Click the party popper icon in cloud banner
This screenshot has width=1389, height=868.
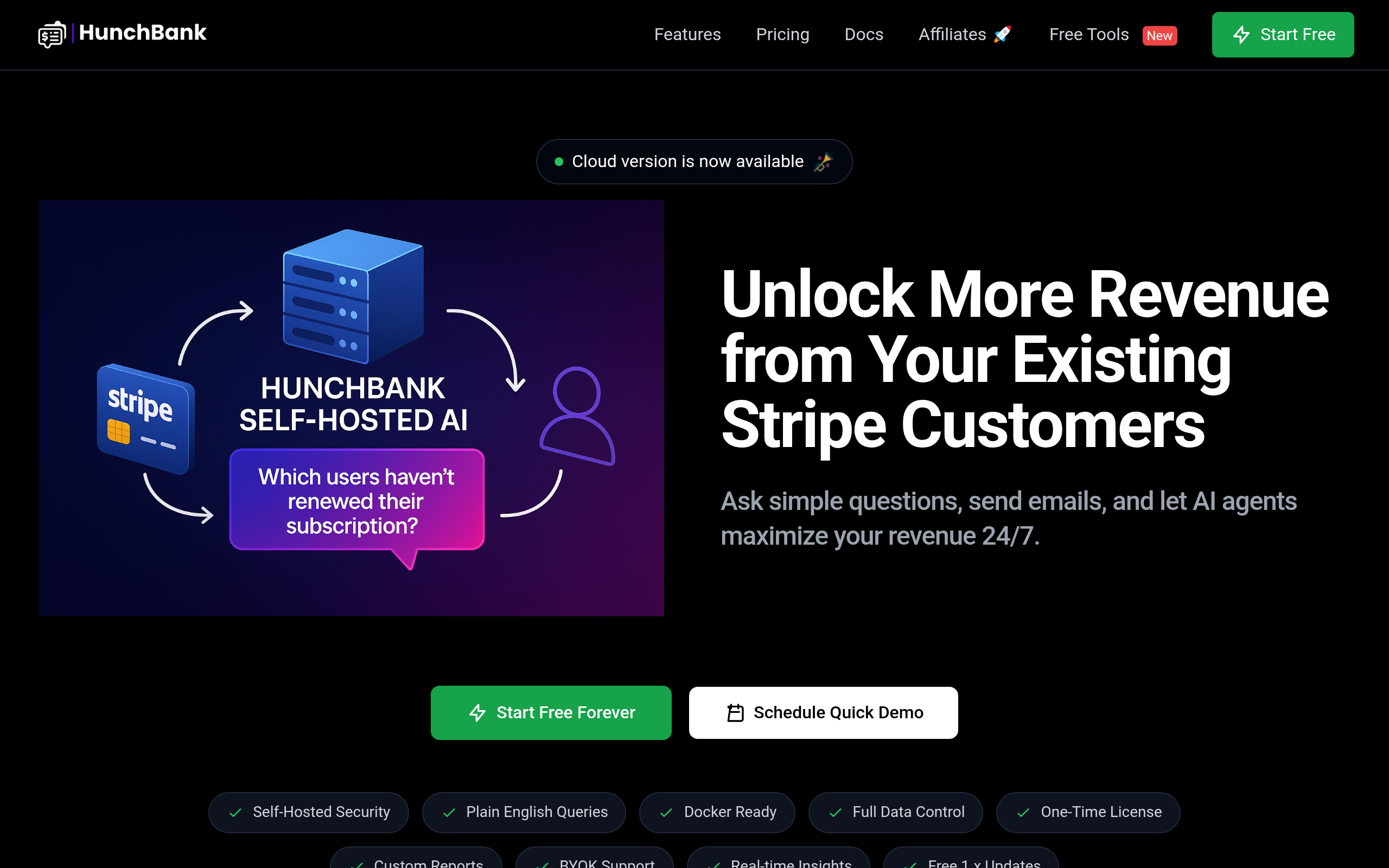[x=823, y=162]
